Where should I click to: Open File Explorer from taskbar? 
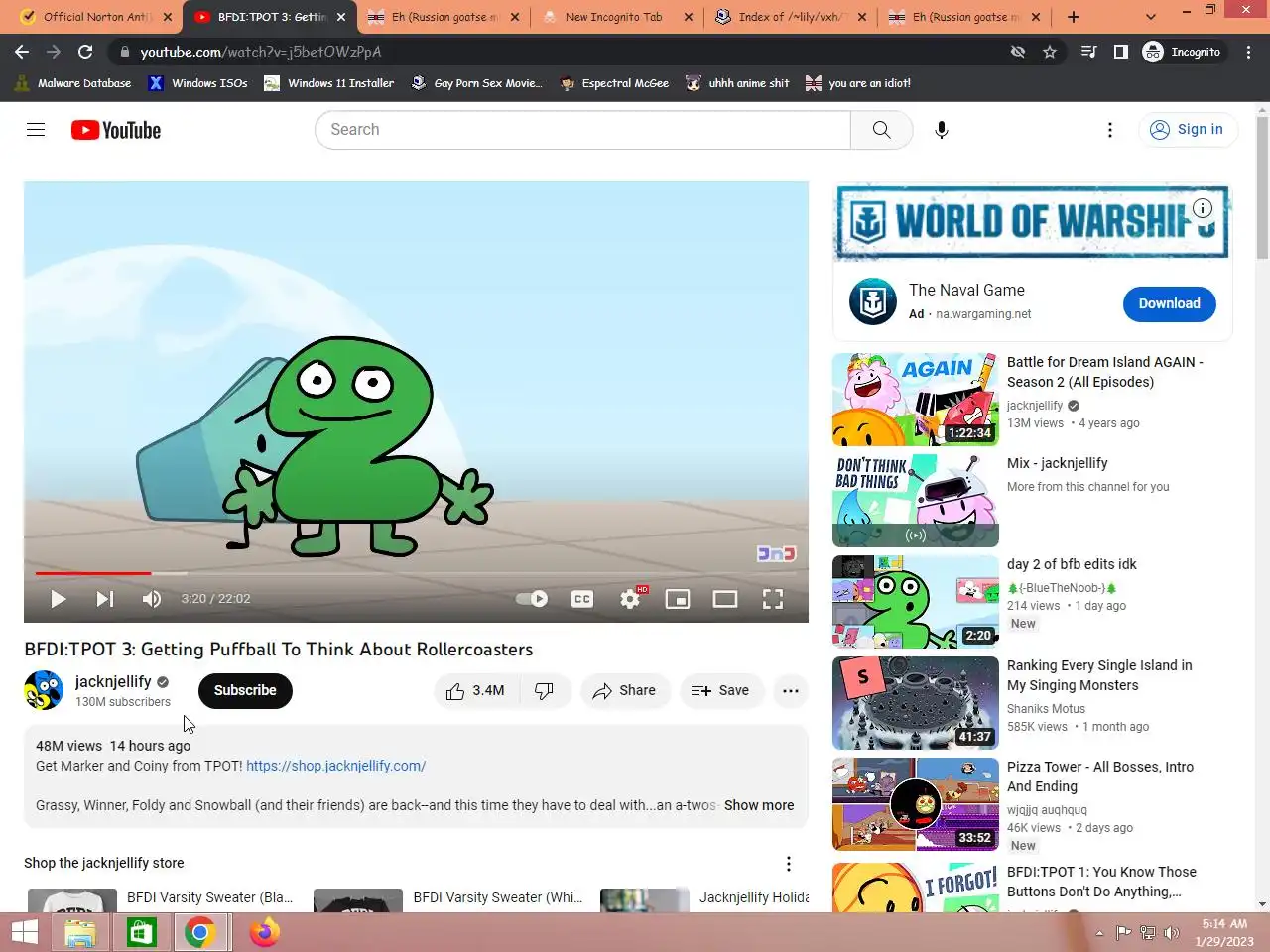point(80,933)
